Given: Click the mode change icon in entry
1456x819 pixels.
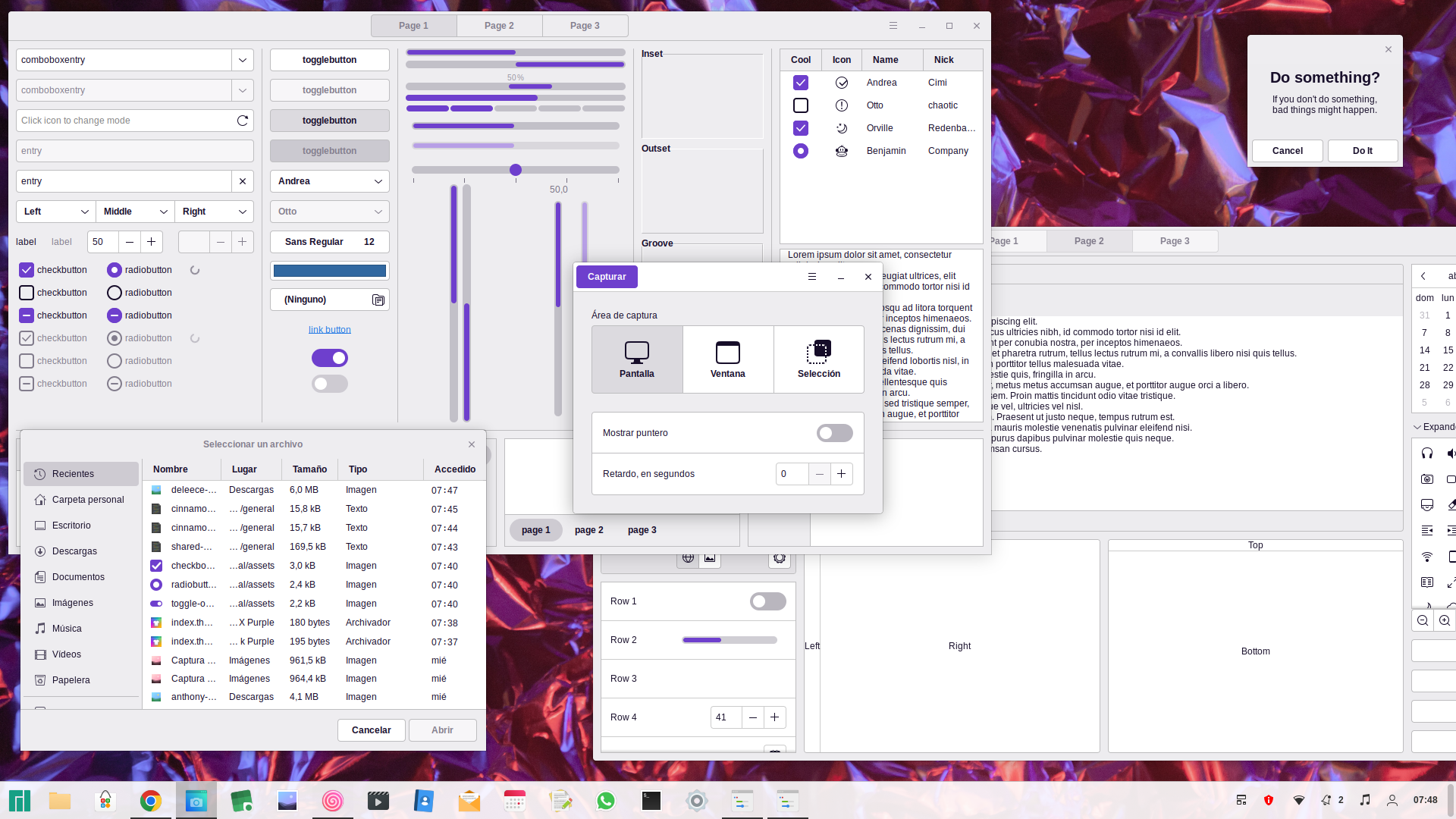Looking at the screenshot, I should click(243, 121).
